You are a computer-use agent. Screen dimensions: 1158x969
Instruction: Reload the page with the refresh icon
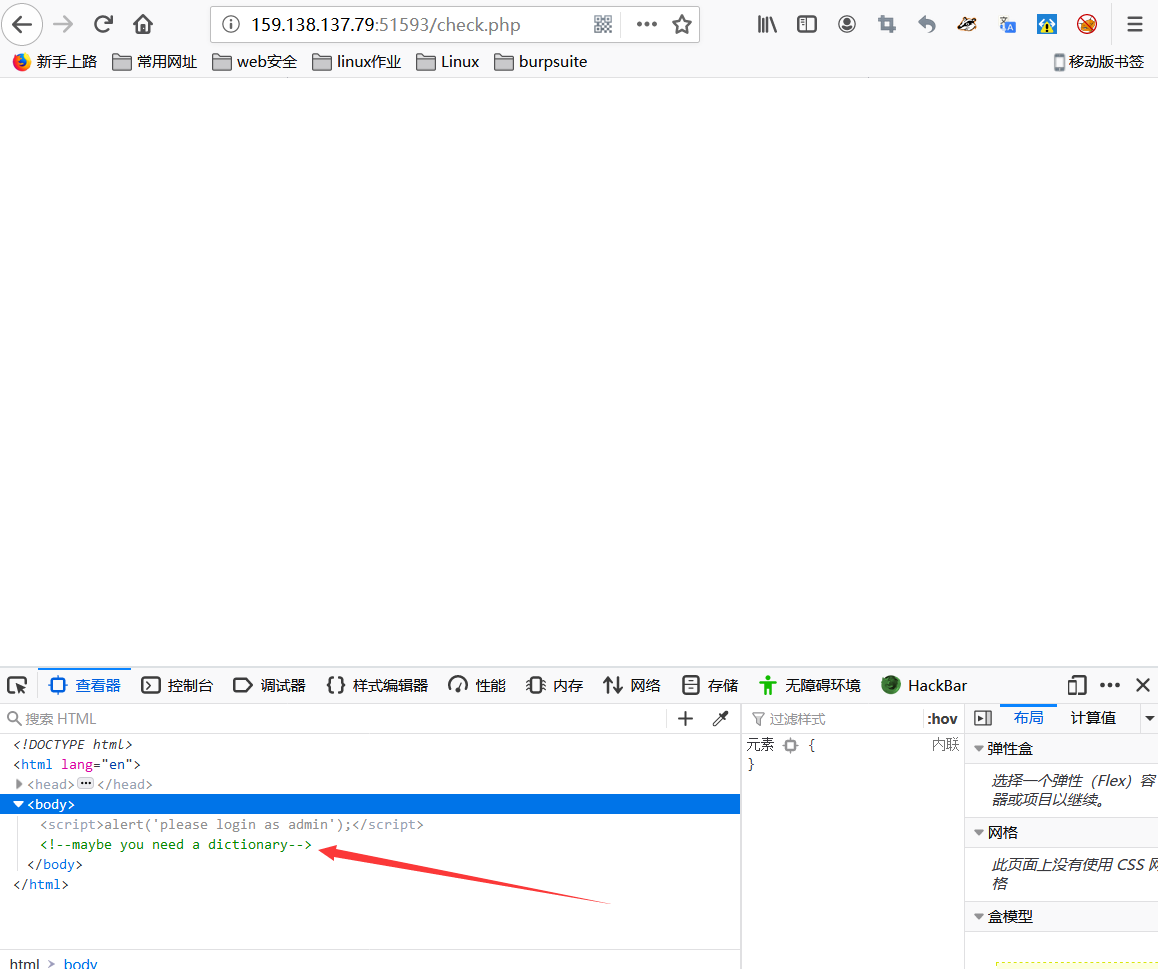point(102,24)
